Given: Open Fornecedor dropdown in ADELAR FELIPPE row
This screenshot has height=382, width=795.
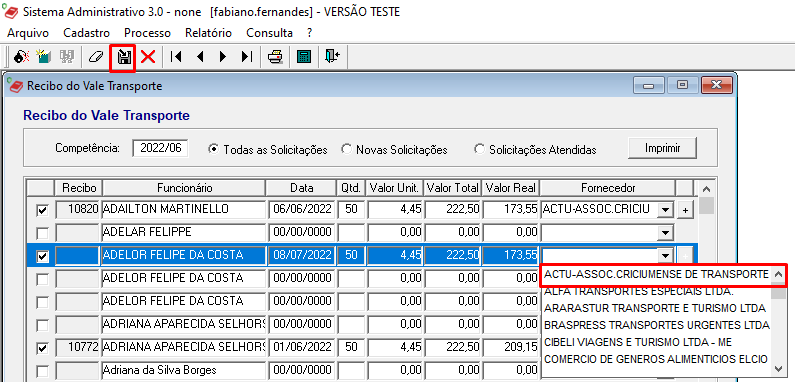Looking at the screenshot, I should 665,233.
